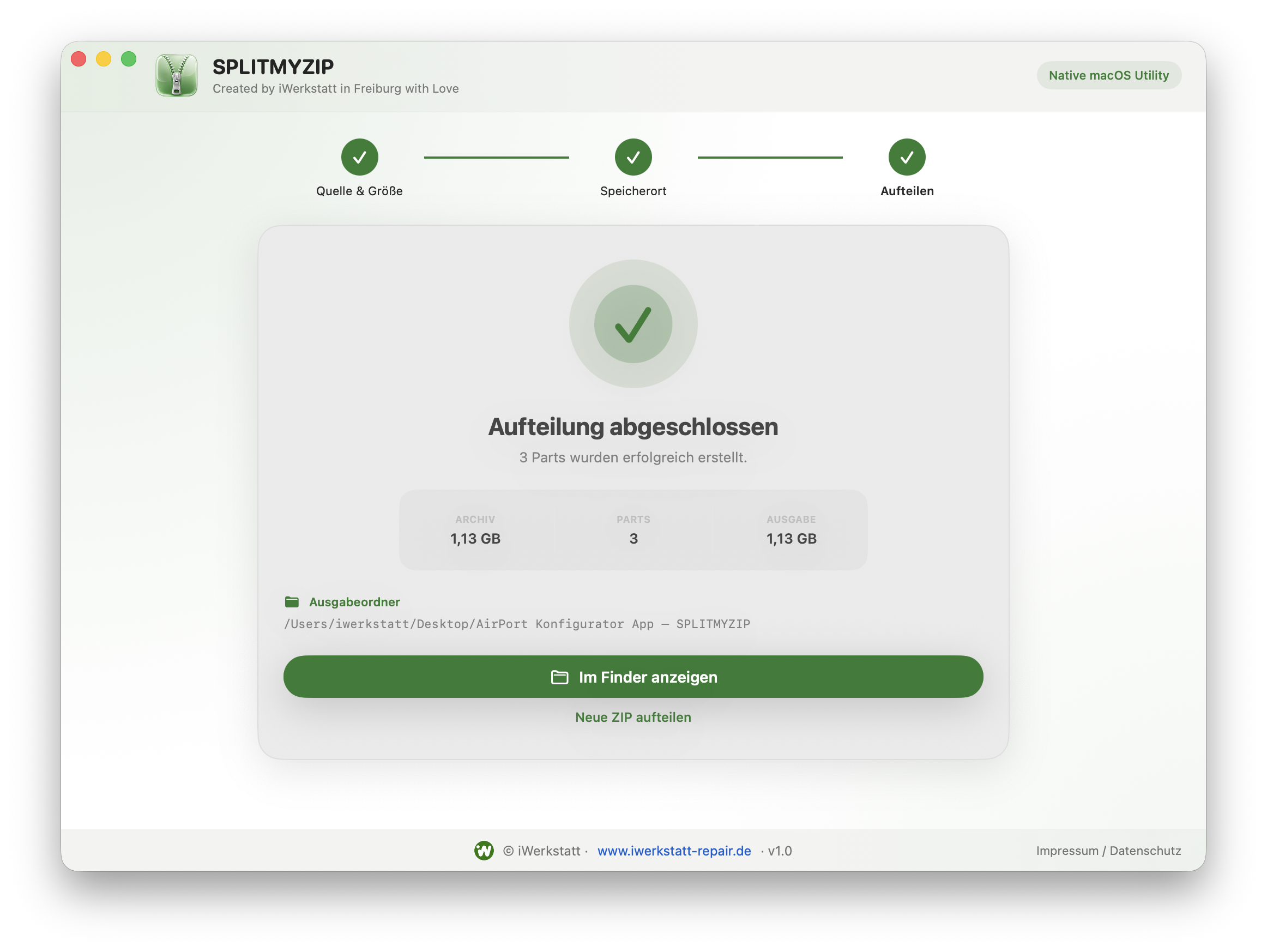
Task: Click the Quelle & Größe step checkmark
Action: coord(360,157)
